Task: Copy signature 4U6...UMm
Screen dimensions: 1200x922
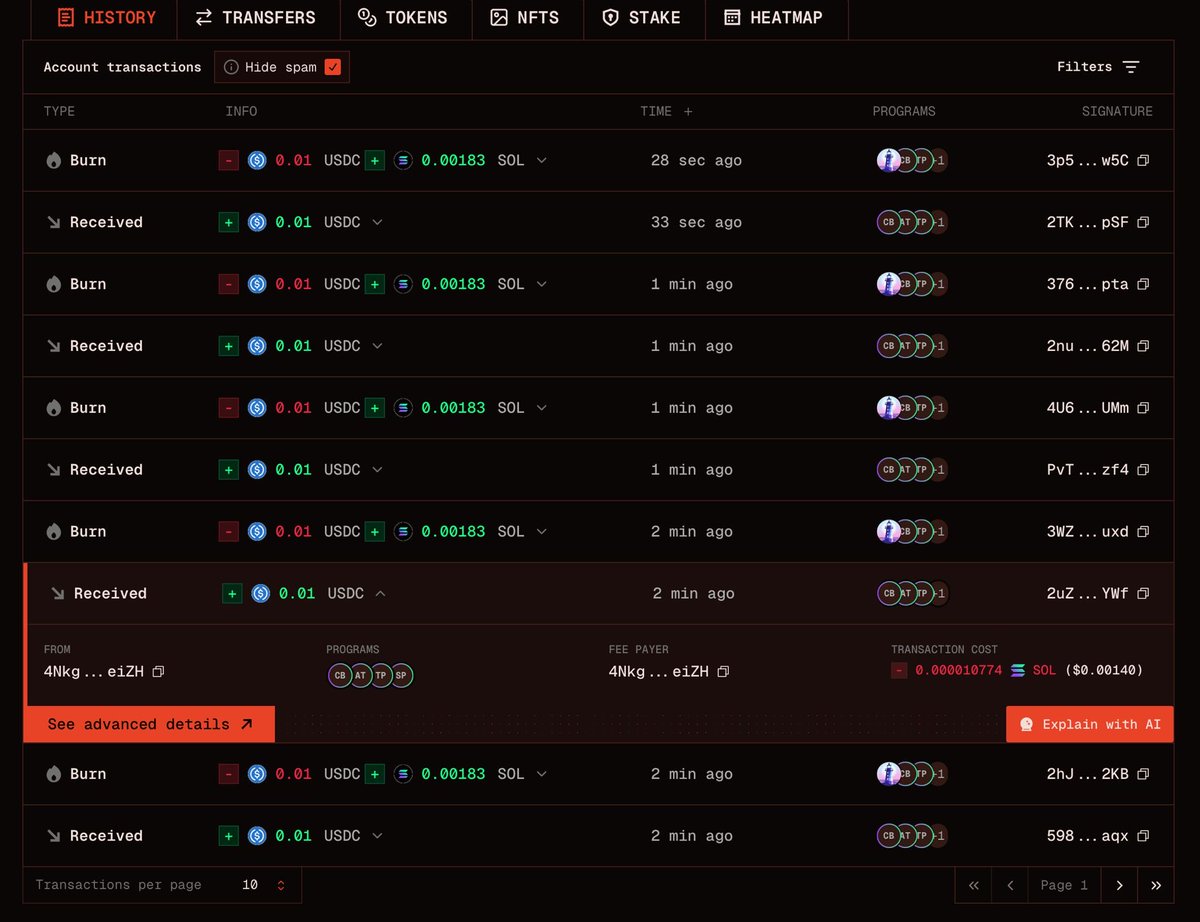Action: (1143, 408)
